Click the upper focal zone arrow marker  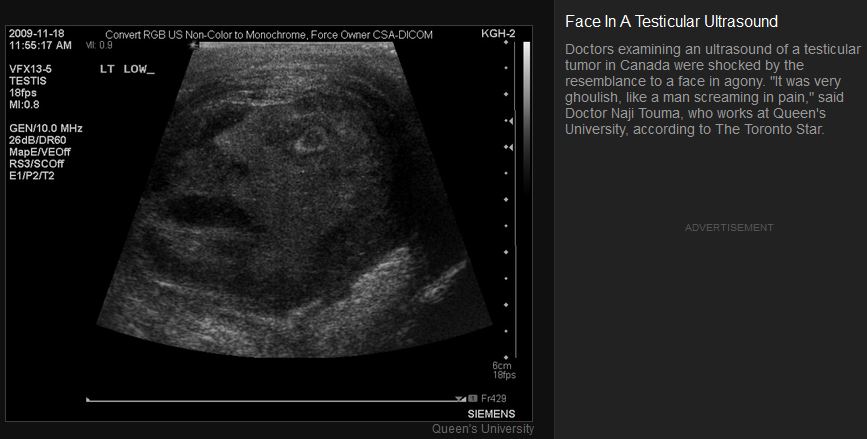509,121
